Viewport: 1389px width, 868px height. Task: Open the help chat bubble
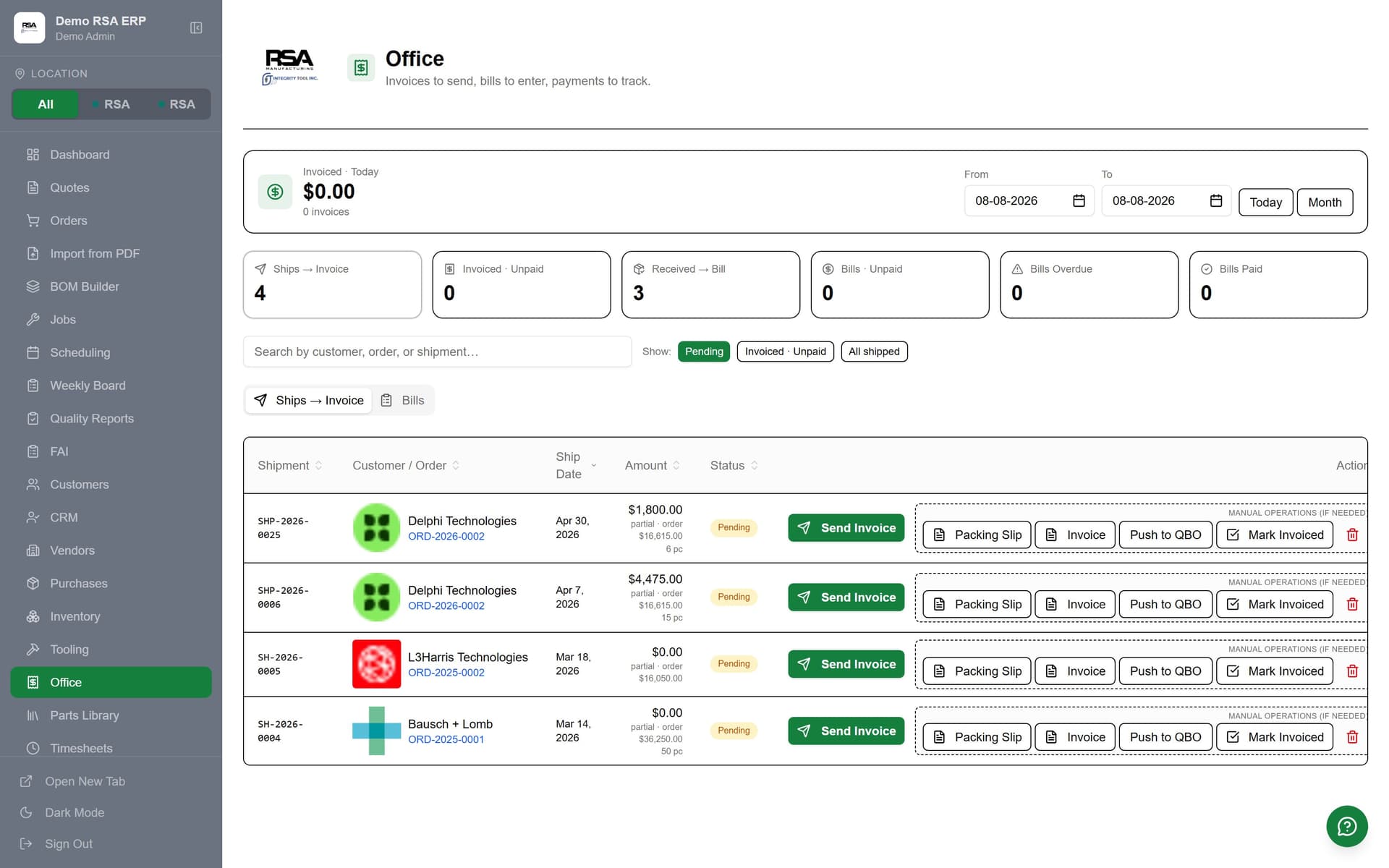[x=1346, y=826]
